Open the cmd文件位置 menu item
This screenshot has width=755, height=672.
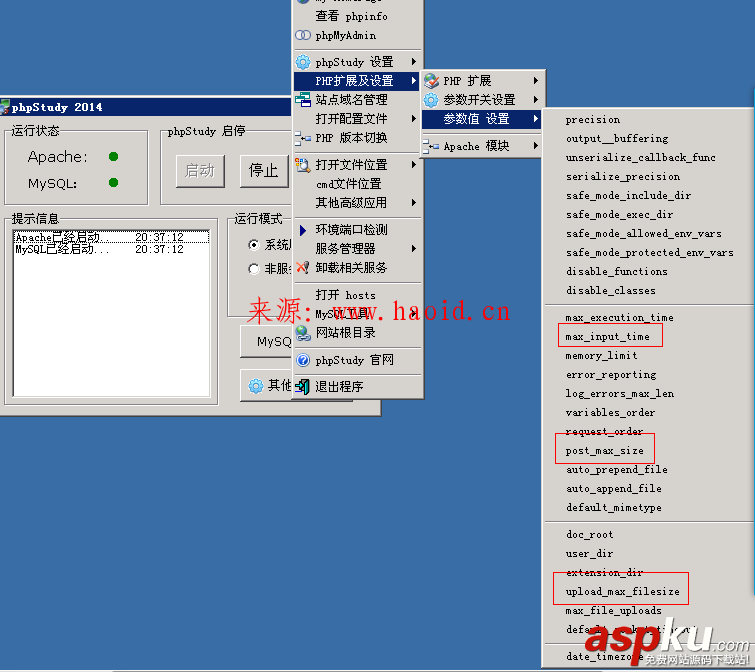(x=358, y=184)
